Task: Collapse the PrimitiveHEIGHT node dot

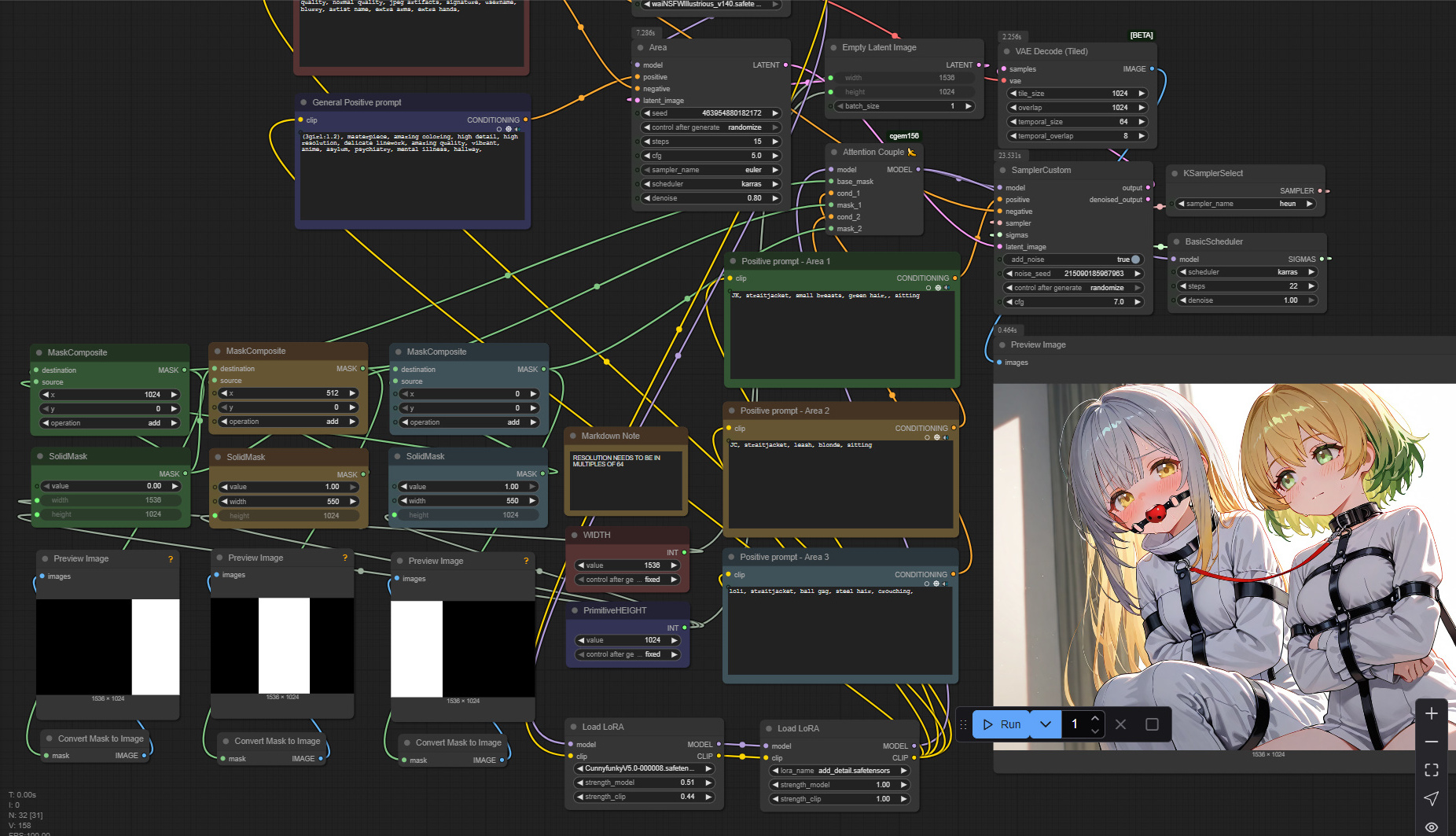Action: [x=575, y=610]
